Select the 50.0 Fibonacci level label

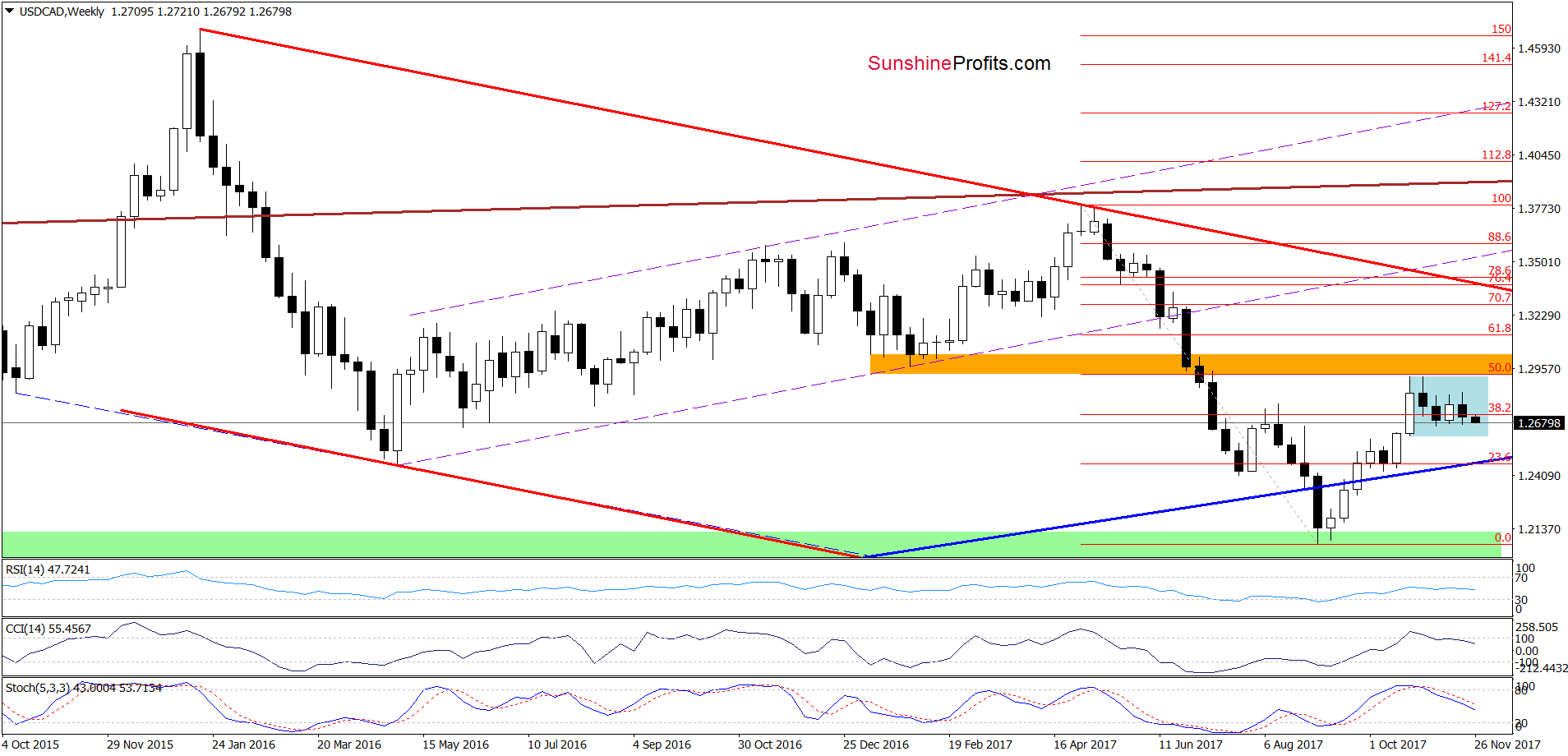tap(1500, 367)
